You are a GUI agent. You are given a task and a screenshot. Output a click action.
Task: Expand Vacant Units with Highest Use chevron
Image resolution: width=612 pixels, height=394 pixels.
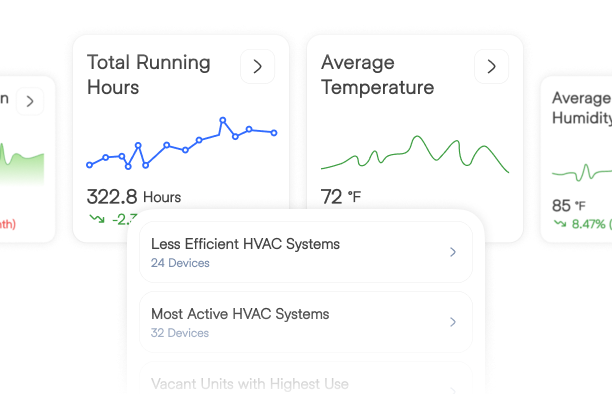click(x=453, y=390)
